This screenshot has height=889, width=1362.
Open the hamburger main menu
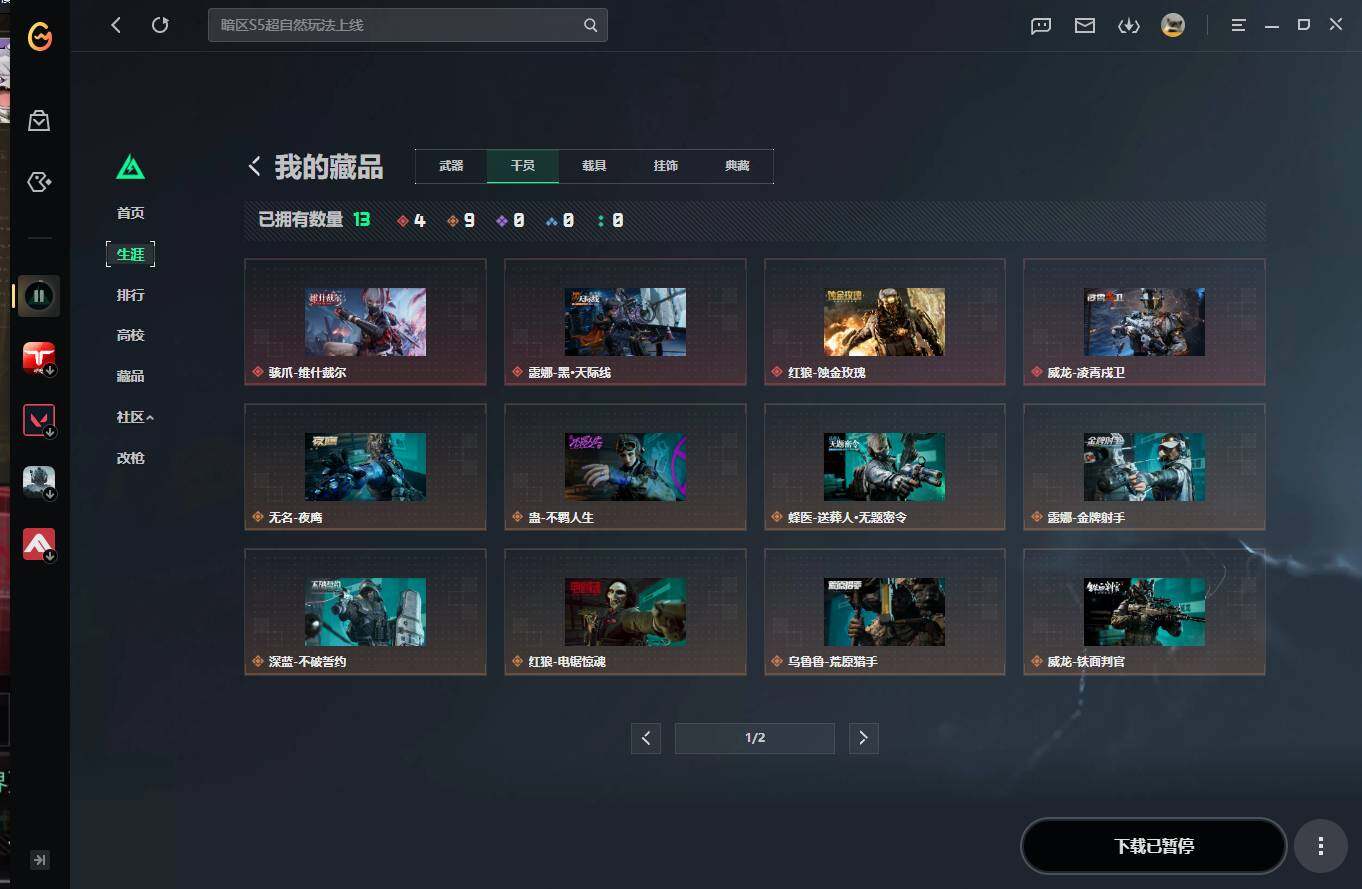1238,25
